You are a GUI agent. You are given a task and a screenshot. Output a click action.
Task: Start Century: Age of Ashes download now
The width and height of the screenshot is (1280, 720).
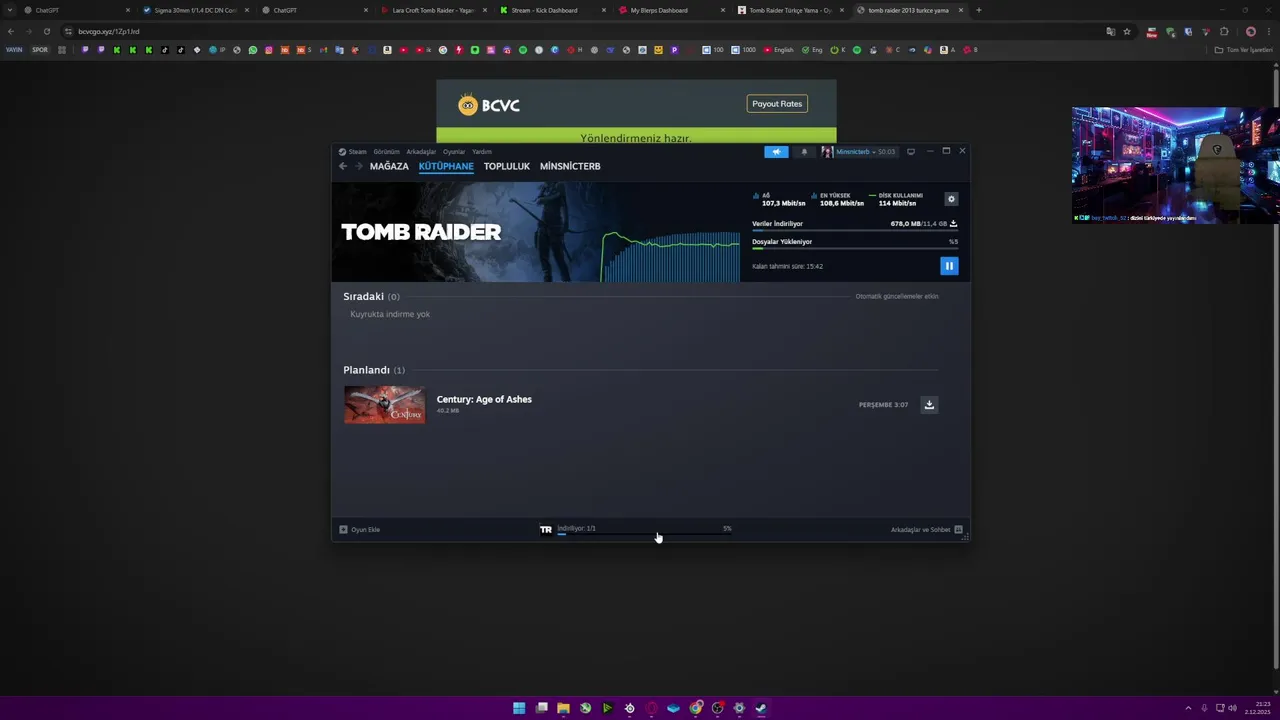click(x=929, y=405)
